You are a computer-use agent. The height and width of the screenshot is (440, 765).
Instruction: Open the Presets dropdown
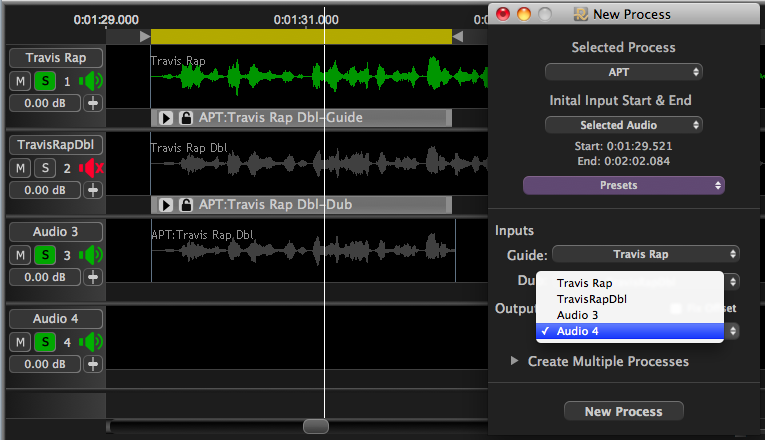tap(623, 185)
